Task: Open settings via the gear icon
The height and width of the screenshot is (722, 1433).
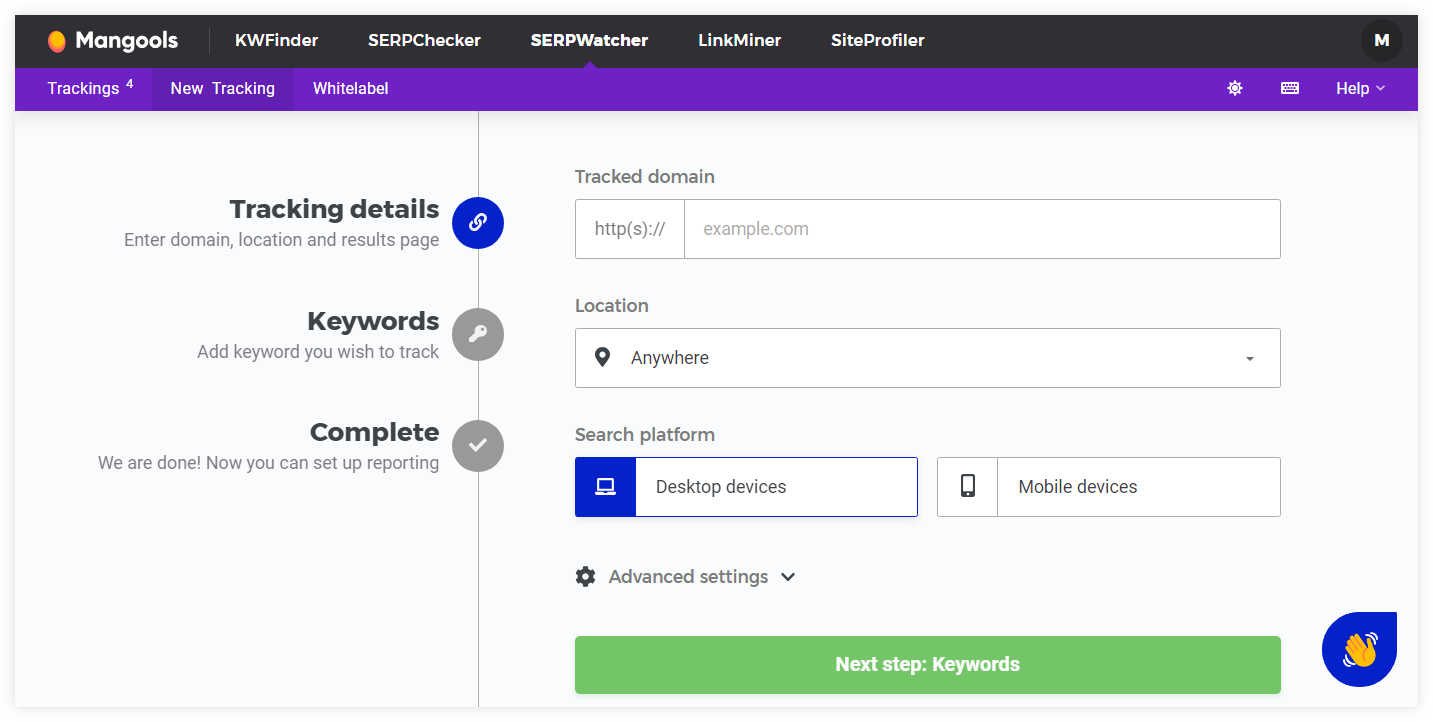Action: point(1234,88)
